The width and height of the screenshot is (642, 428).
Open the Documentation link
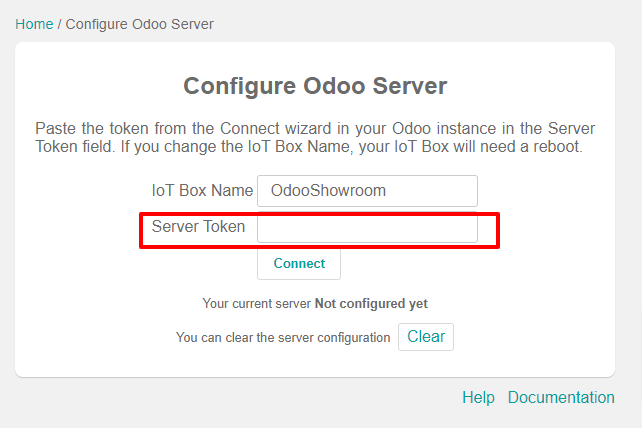(561, 397)
